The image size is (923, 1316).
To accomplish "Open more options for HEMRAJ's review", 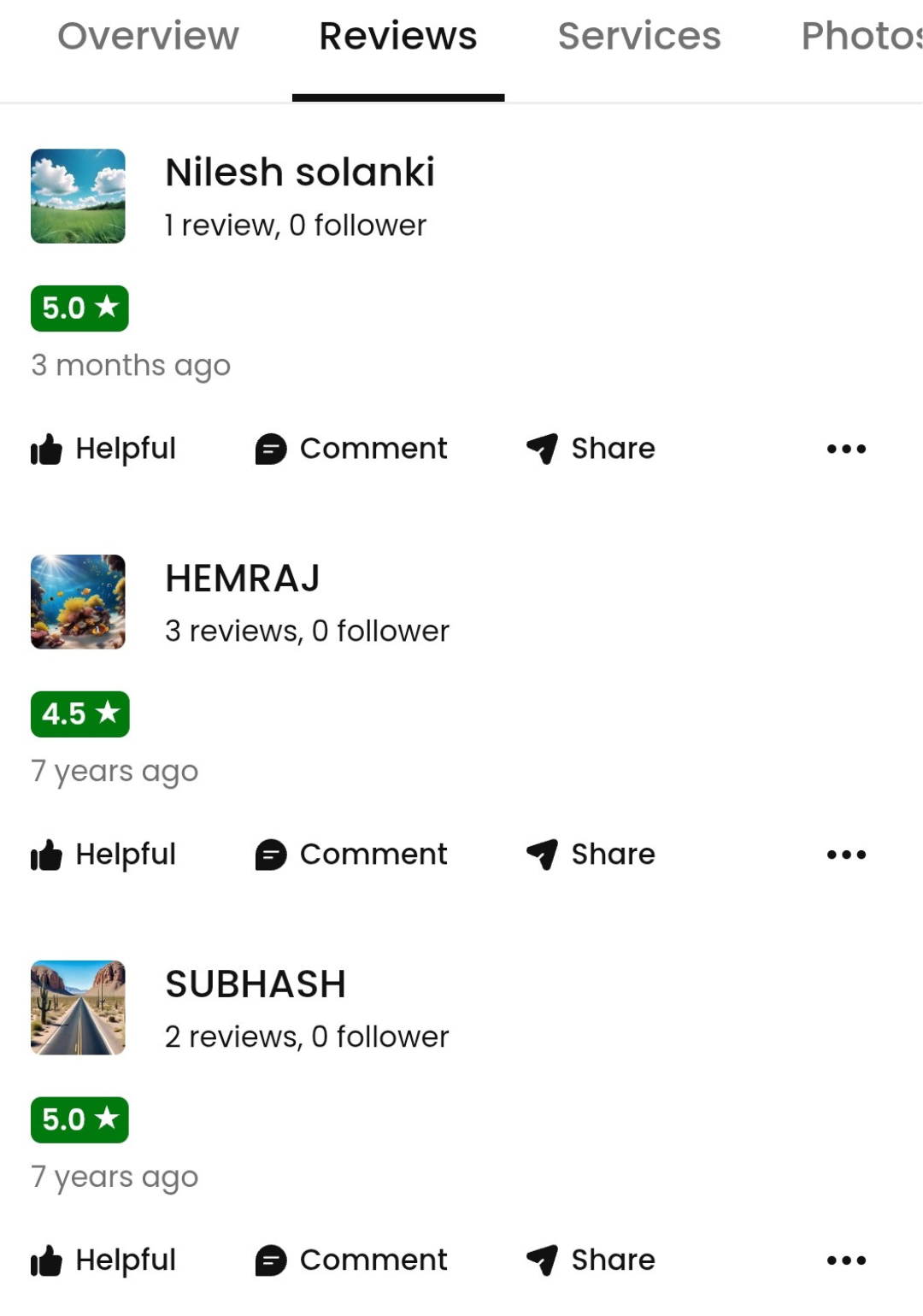I will pyautogui.click(x=846, y=855).
